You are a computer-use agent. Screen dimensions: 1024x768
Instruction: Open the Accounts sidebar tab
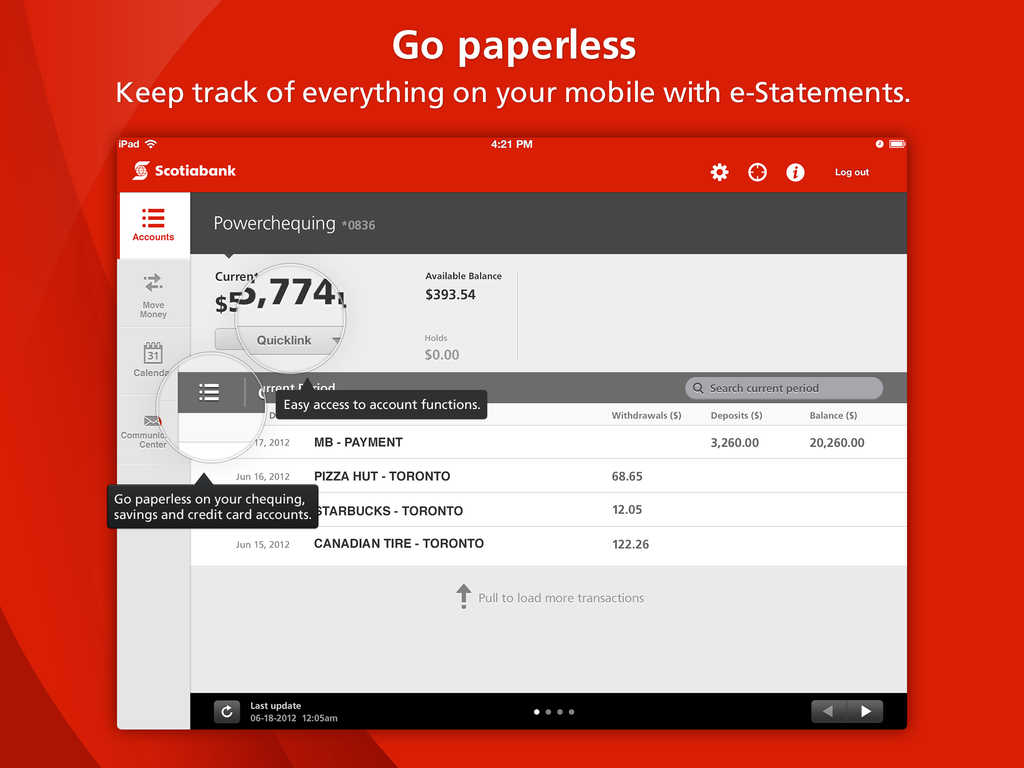click(153, 225)
